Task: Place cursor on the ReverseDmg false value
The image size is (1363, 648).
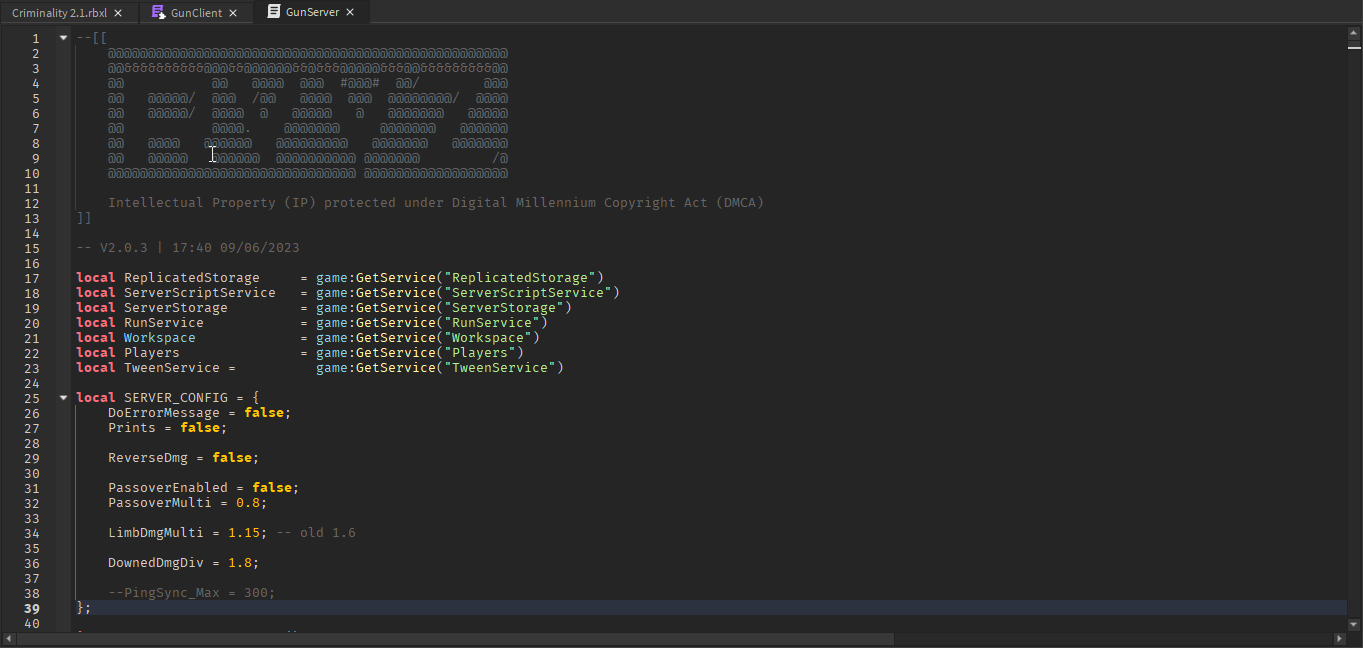Action: tap(231, 458)
